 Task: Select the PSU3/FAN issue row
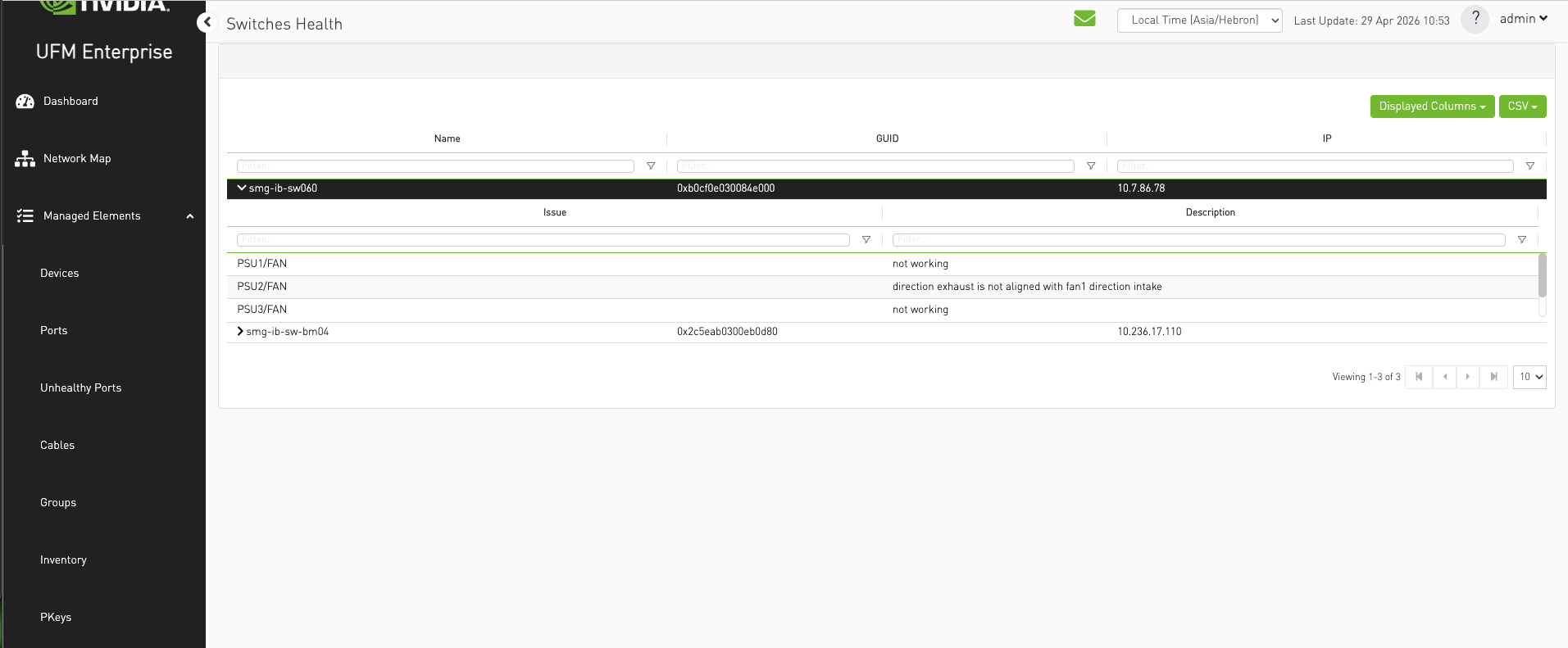pos(883,310)
